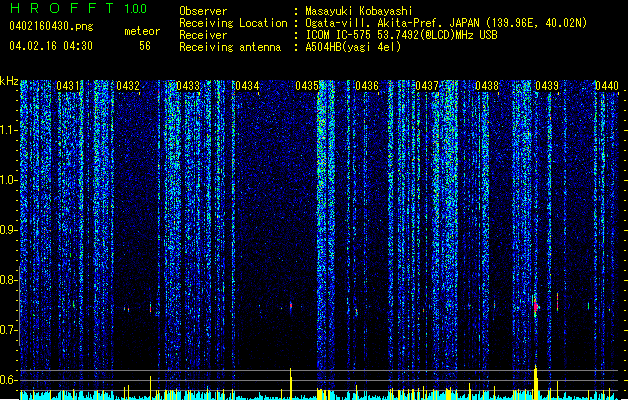Click the HROFFT title text

(62, 8)
